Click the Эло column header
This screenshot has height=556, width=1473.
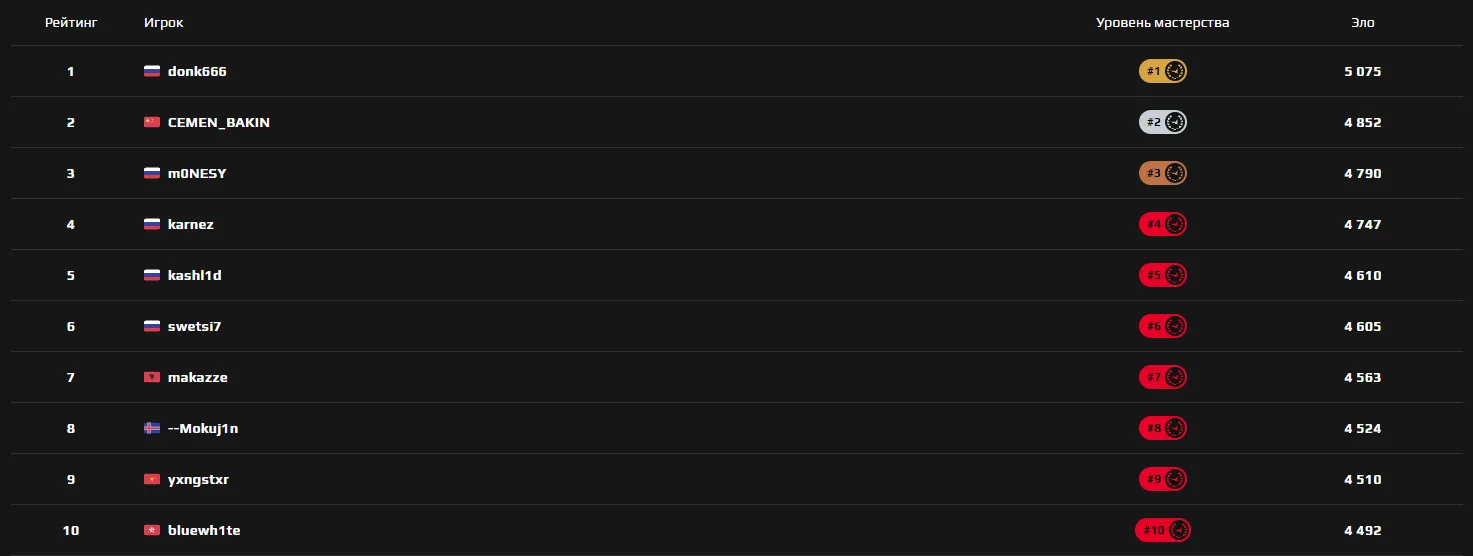click(x=1363, y=22)
